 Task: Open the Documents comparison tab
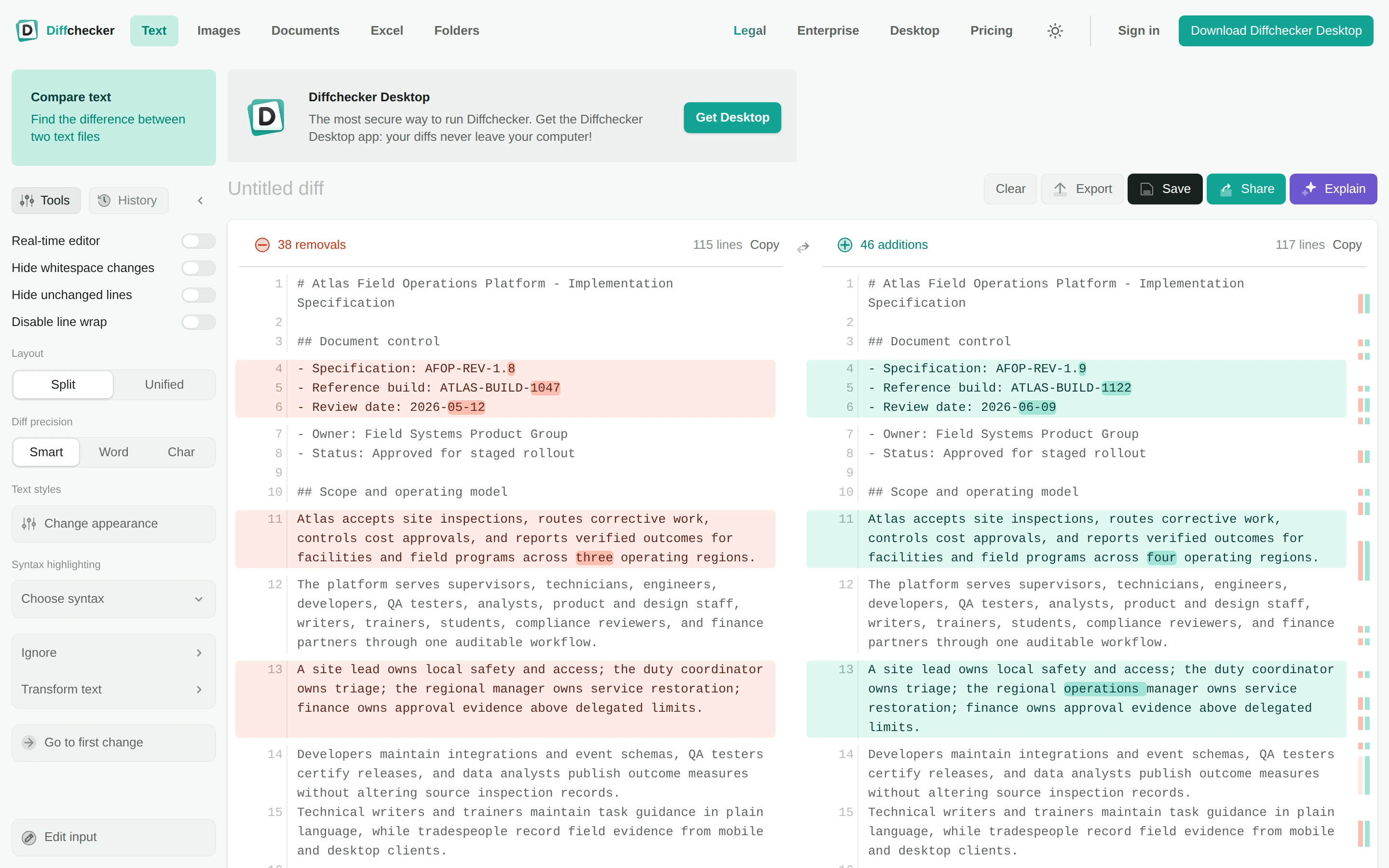tap(305, 30)
